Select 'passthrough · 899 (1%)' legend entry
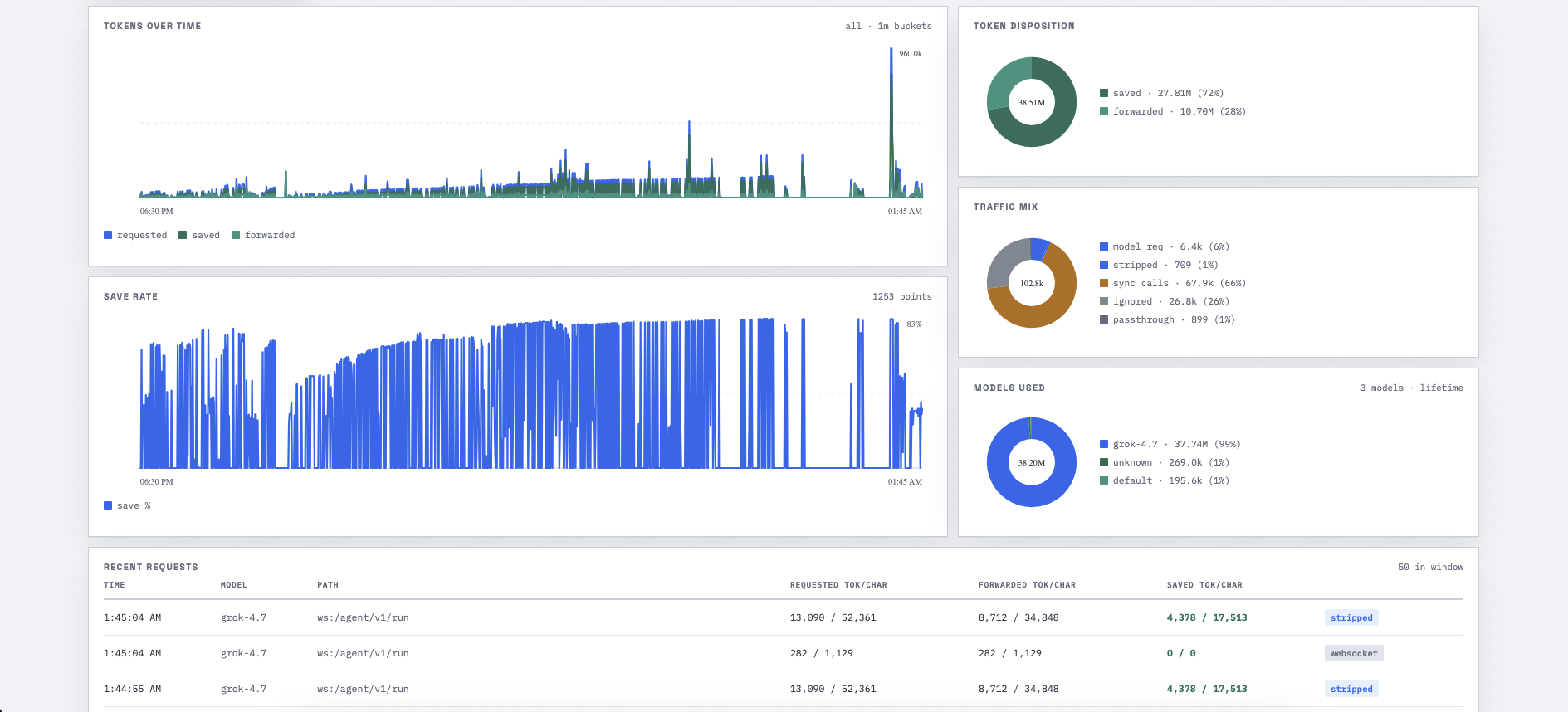The width and height of the screenshot is (1568, 712). 1167,319
